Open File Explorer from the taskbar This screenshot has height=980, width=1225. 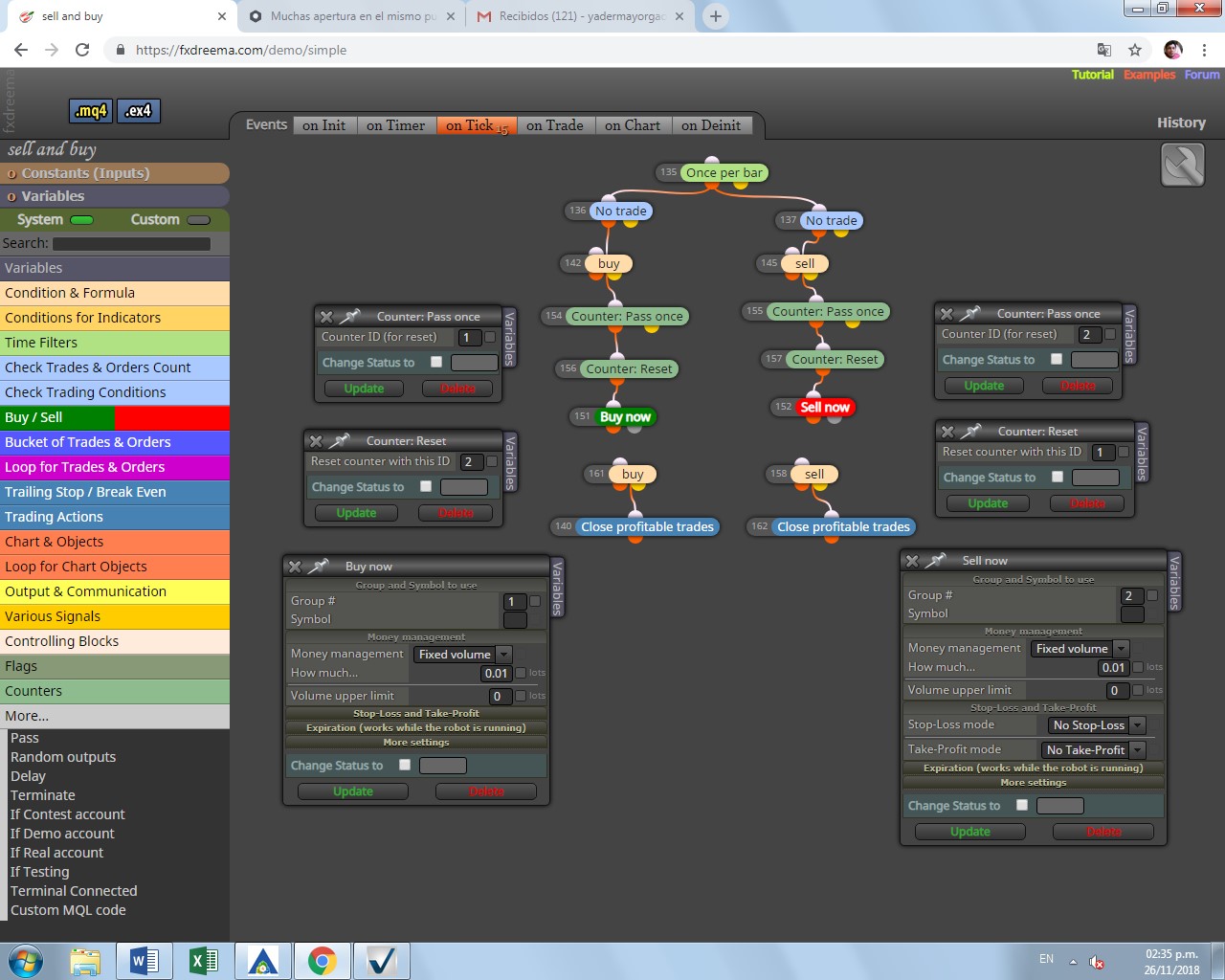coord(85,961)
